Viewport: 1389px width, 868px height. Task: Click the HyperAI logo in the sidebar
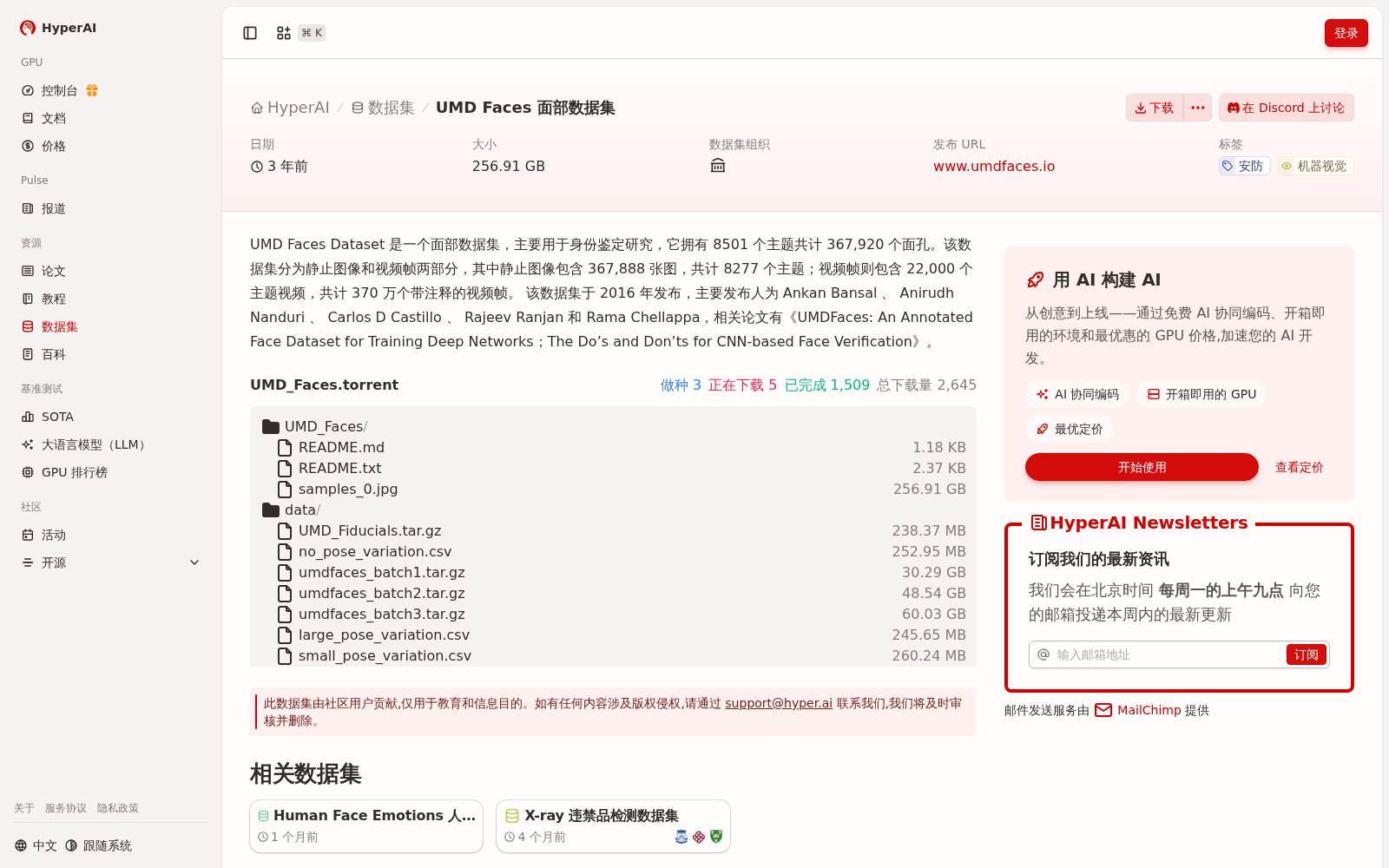click(57, 28)
